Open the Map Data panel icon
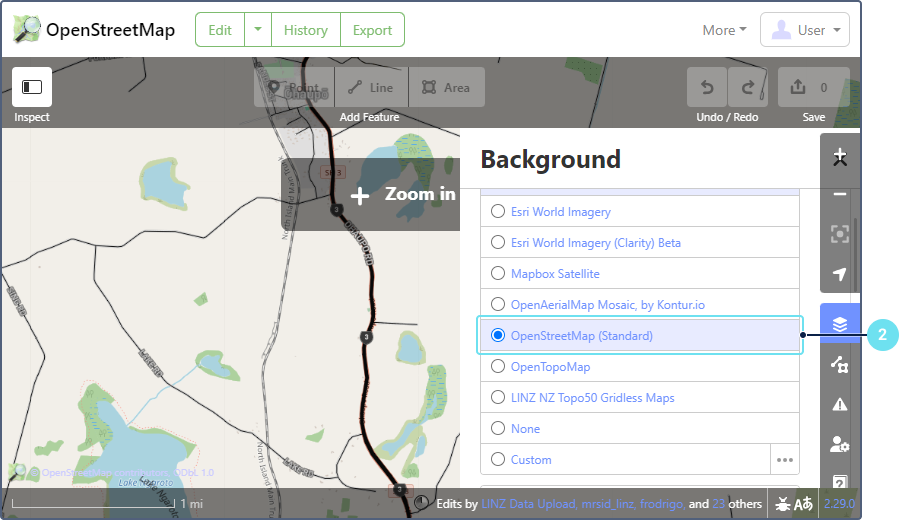 coord(839,365)
